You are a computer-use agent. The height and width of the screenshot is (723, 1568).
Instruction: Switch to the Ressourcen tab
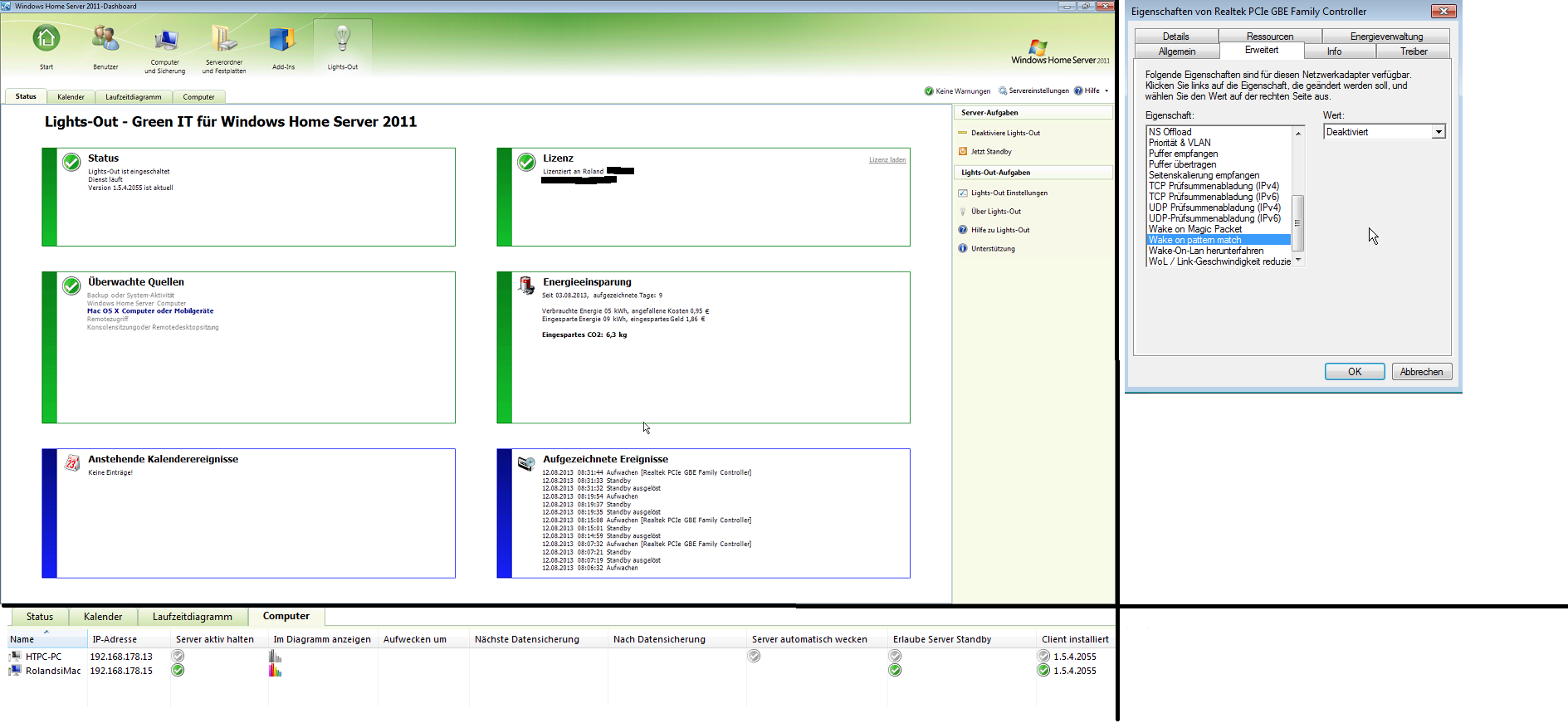coord(1270,37)
